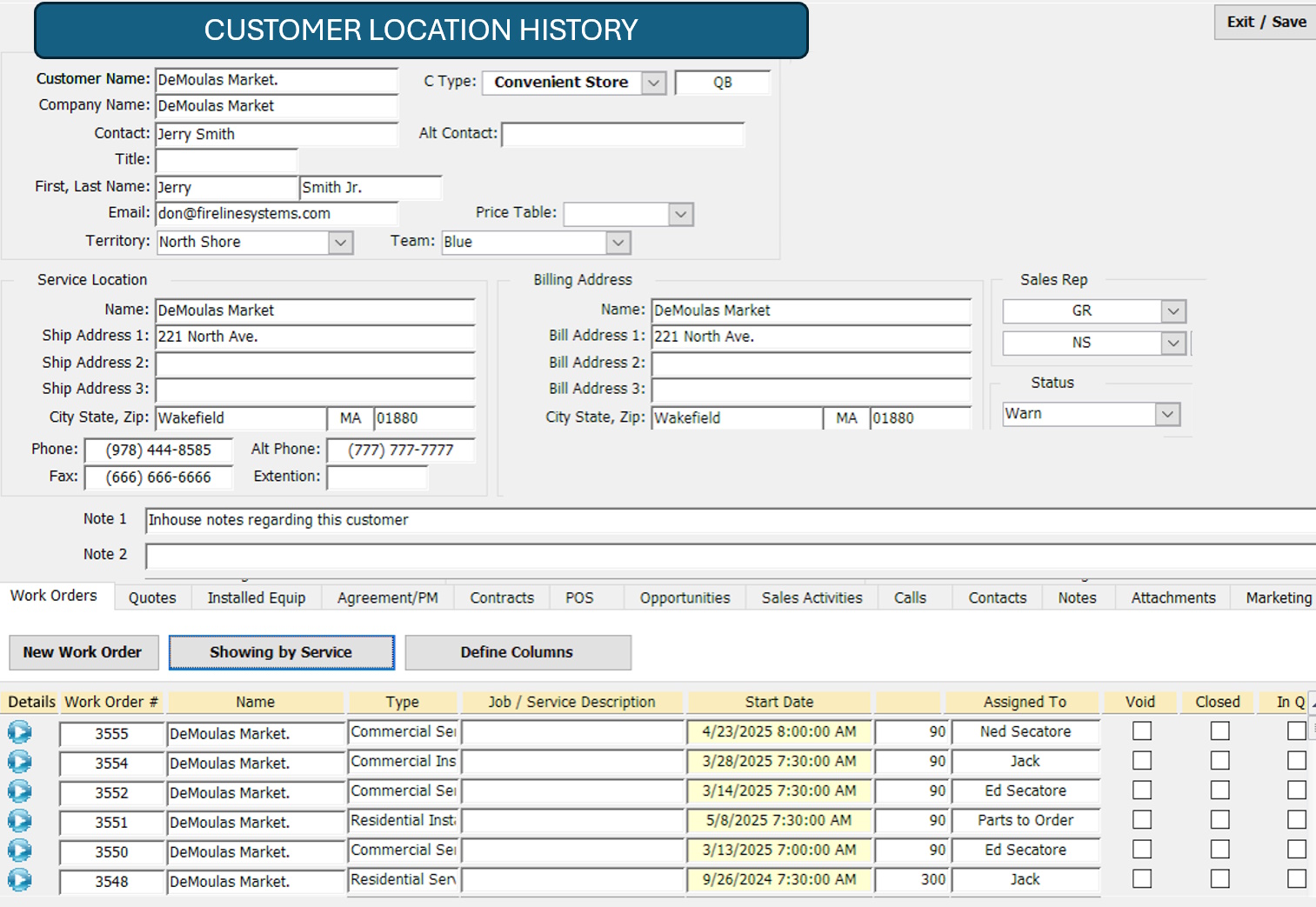Open the Opportunities tab
Image resolution: width=1316 pixels, height=907 pixels.
pyautogui.click(x=685, y=597)
